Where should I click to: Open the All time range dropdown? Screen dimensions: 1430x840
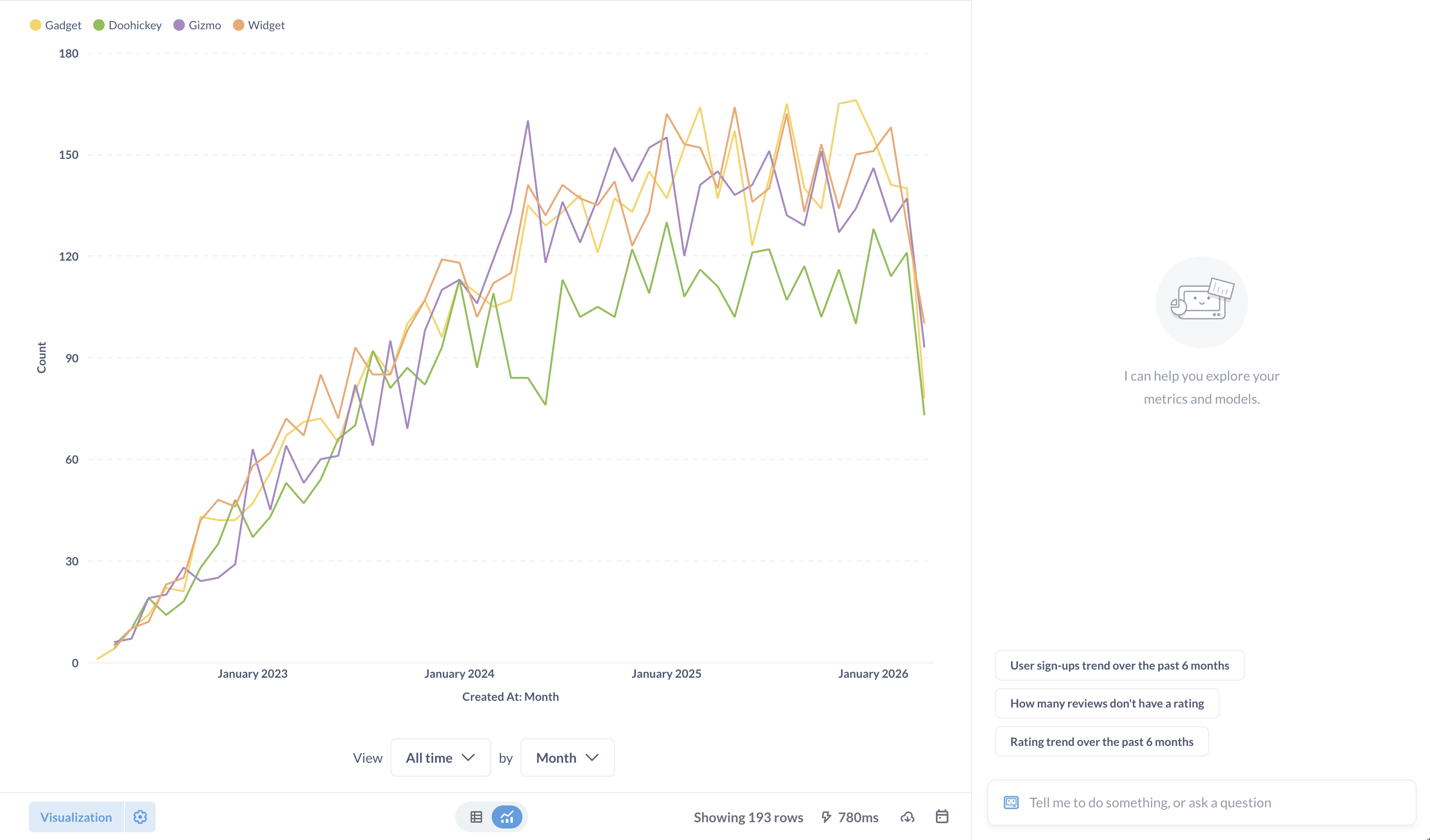[x=440, y=758]
